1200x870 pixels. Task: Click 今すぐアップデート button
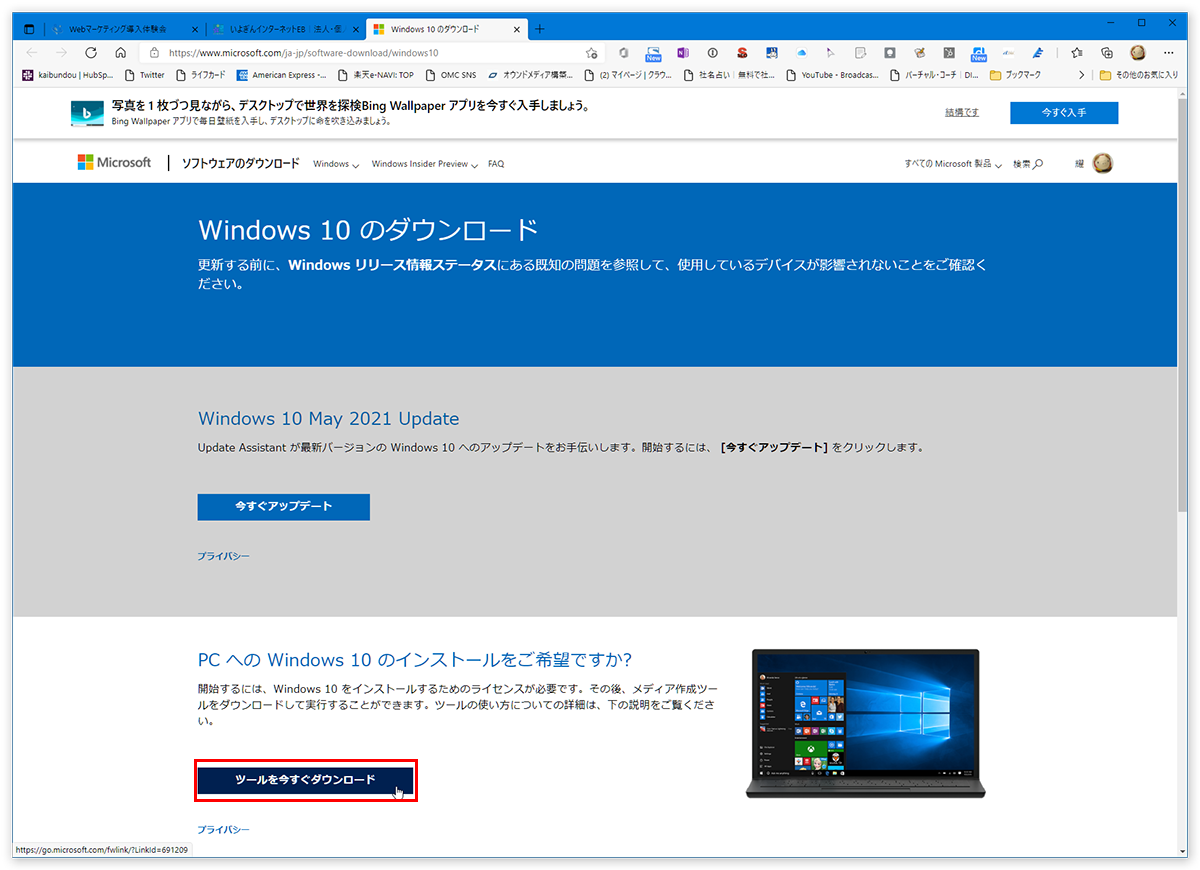[284, 507]
